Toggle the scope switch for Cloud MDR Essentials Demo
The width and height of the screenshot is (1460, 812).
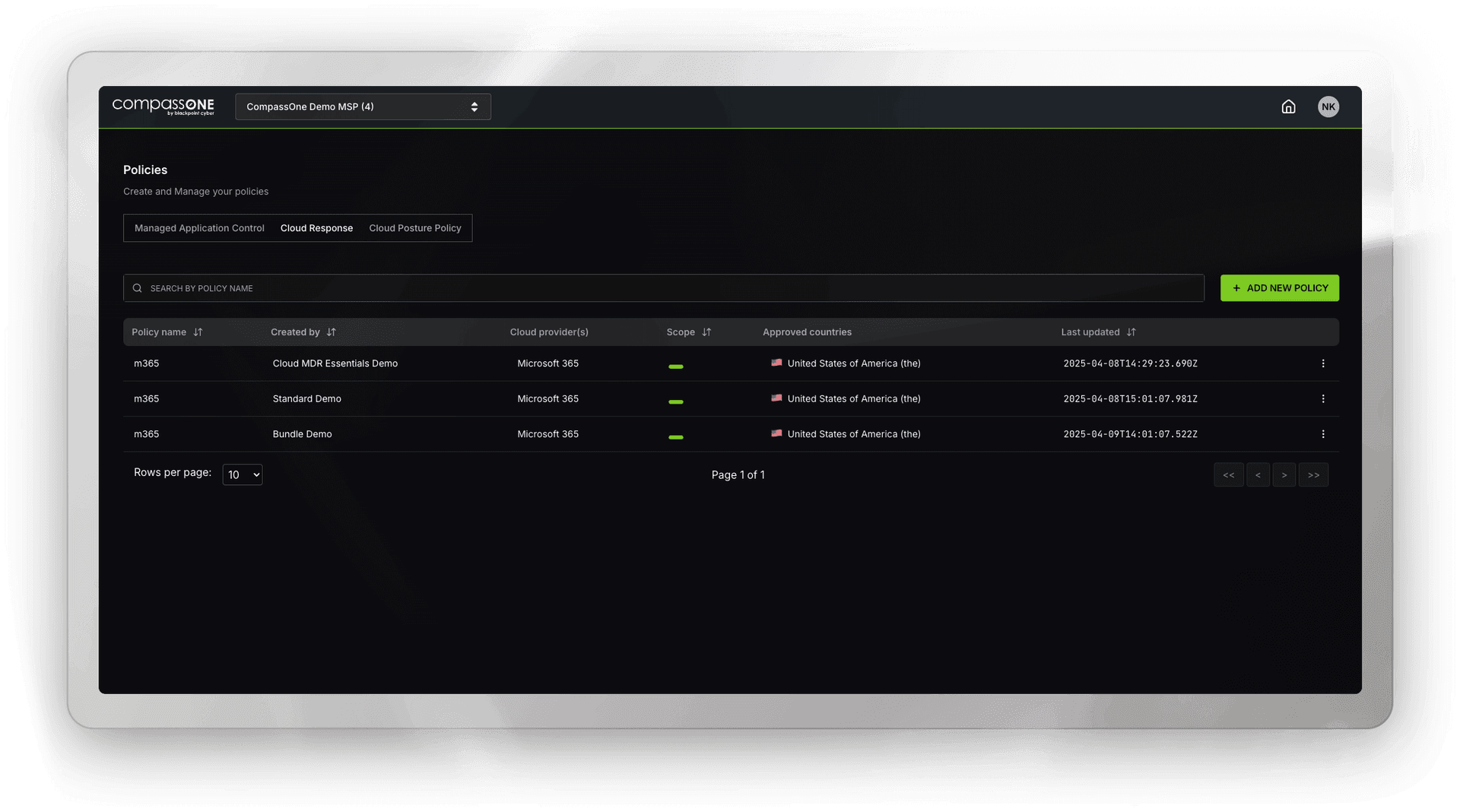(x=676, y=366)
